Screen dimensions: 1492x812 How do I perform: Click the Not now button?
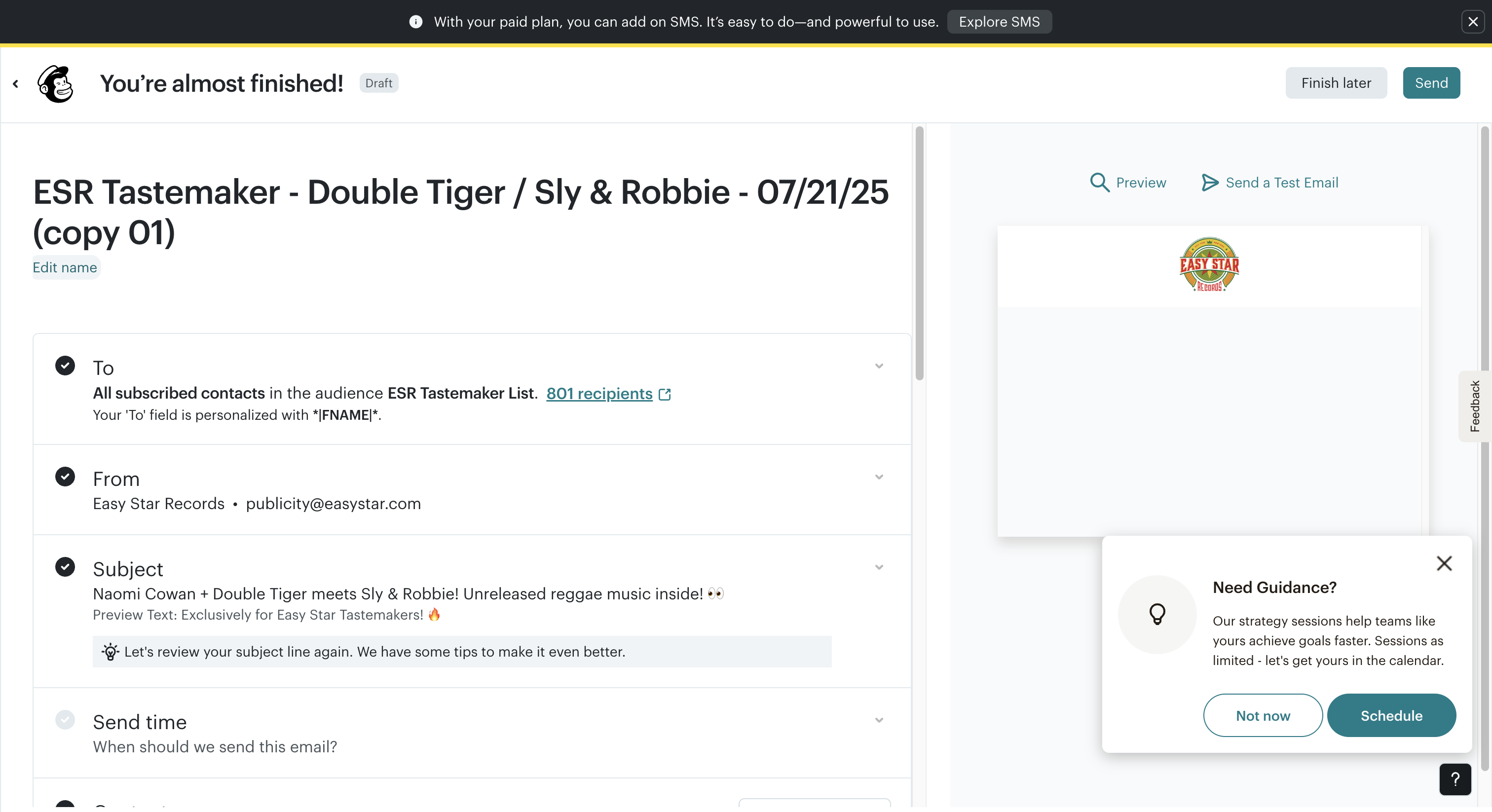tap(1263, 715)
